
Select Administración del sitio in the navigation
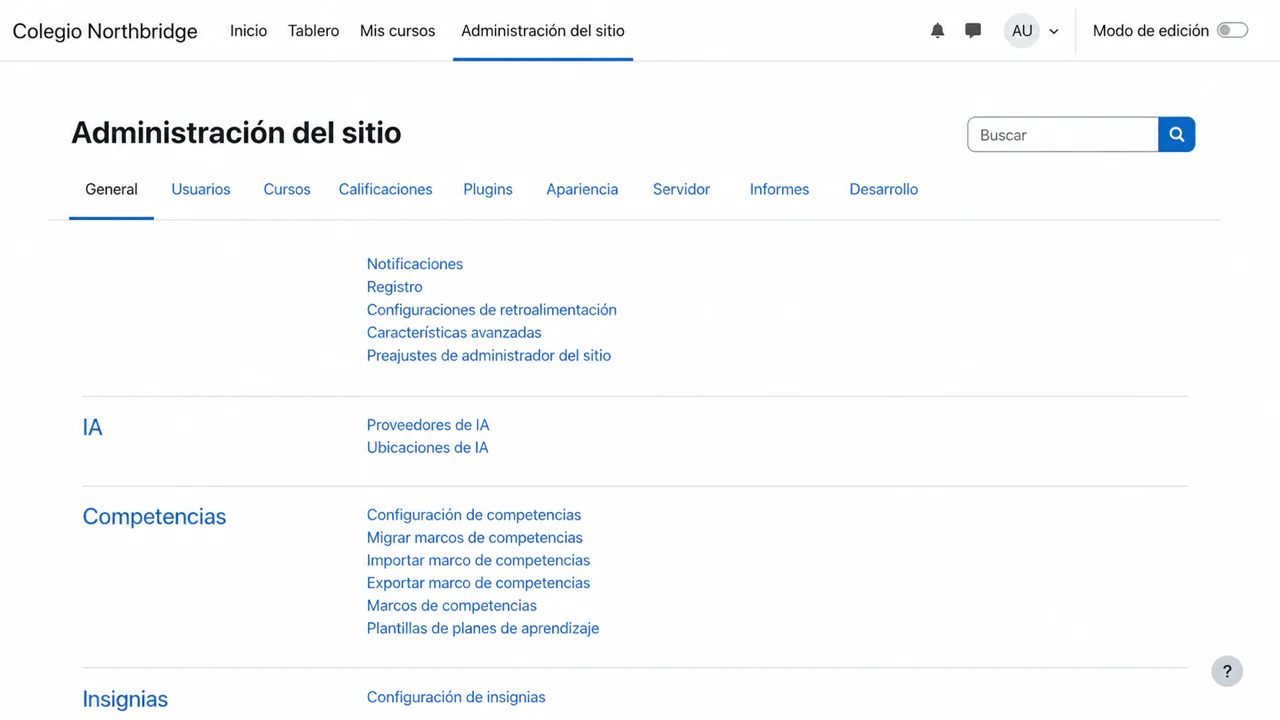coord(543,31)
